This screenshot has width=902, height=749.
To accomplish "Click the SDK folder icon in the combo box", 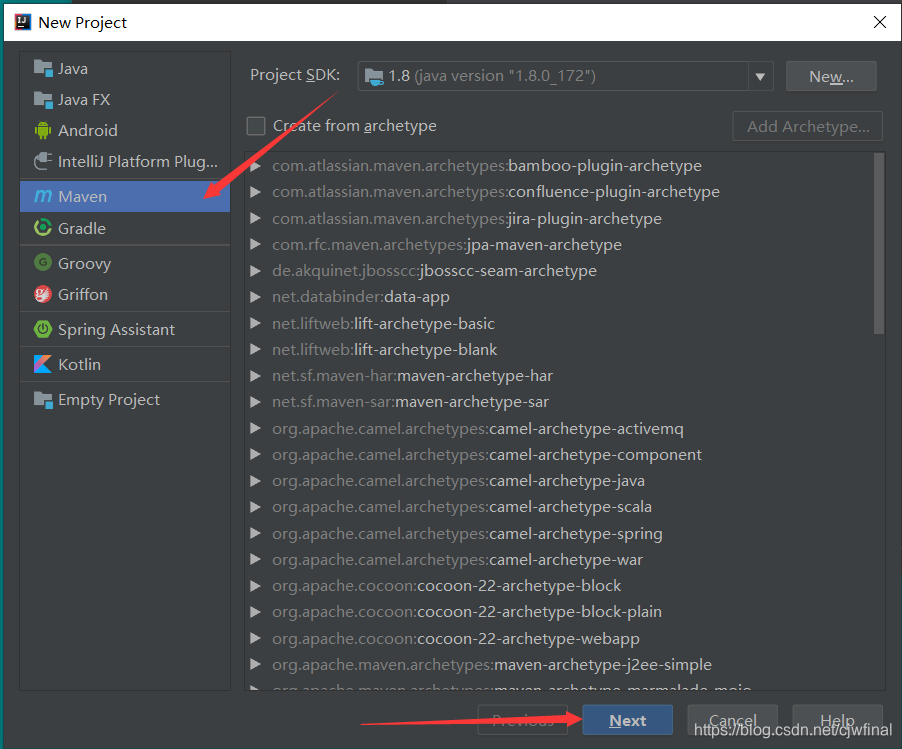I will (374, 77).
